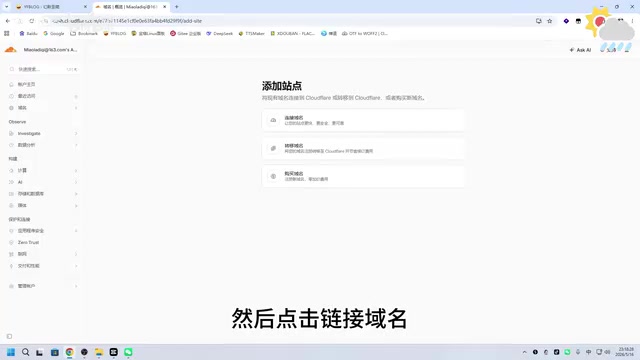The image size is (640, 360).
Task: Click the analytics clock icon under Observe
Action: (11, 145)
